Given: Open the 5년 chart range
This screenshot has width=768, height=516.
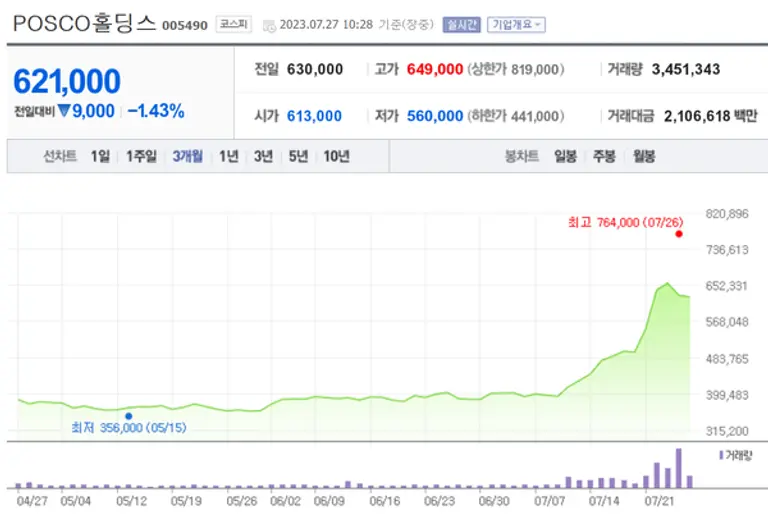Looking at the screenshot, I should [x=297, y=156].
